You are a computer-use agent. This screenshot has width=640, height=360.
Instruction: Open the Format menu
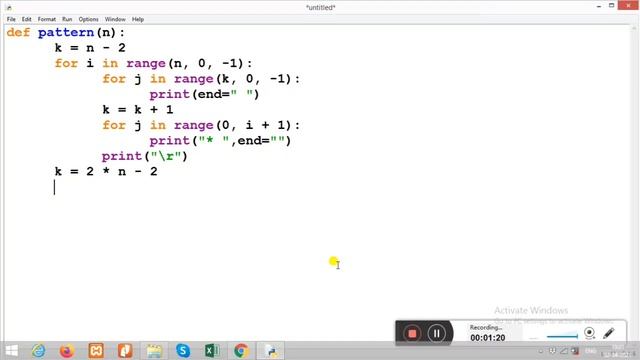(47, 19)
